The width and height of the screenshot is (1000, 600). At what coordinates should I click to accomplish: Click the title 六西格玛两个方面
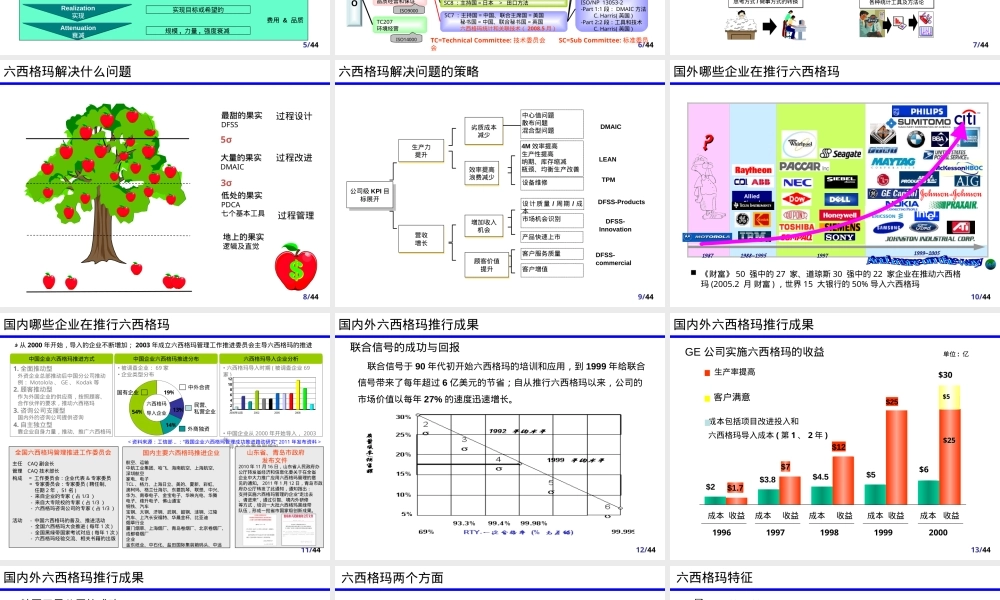point(392,578)
